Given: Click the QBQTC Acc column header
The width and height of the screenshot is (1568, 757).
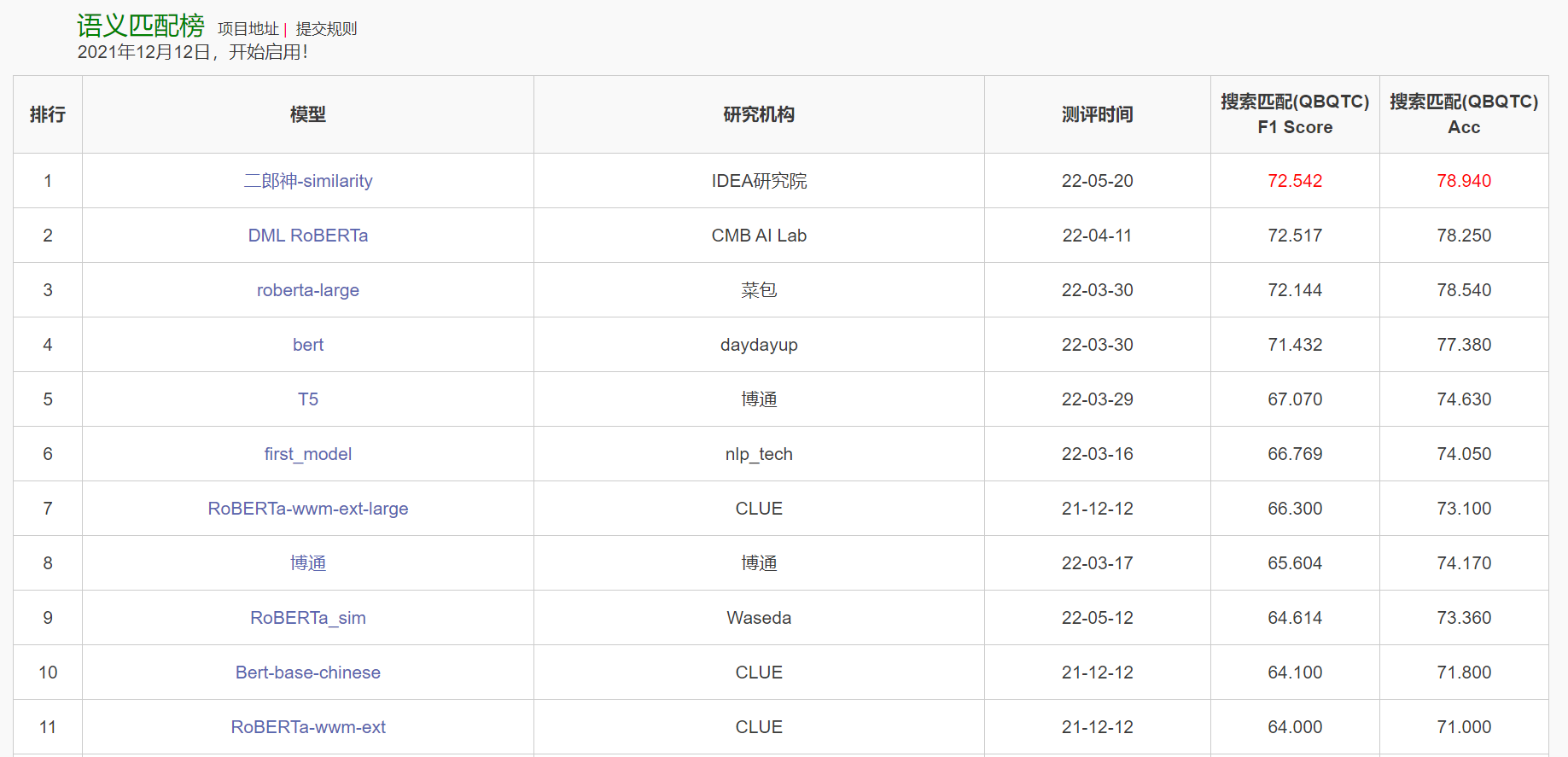Looking at the screenshot, I should coord(1464,114).
